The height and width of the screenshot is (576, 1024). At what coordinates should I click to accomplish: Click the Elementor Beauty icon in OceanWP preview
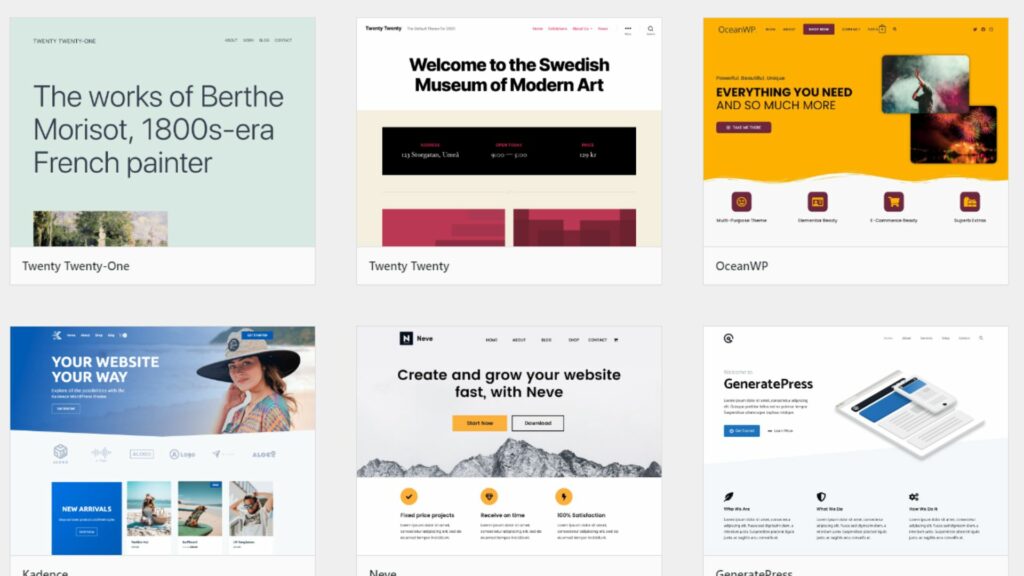click(818, 202)
